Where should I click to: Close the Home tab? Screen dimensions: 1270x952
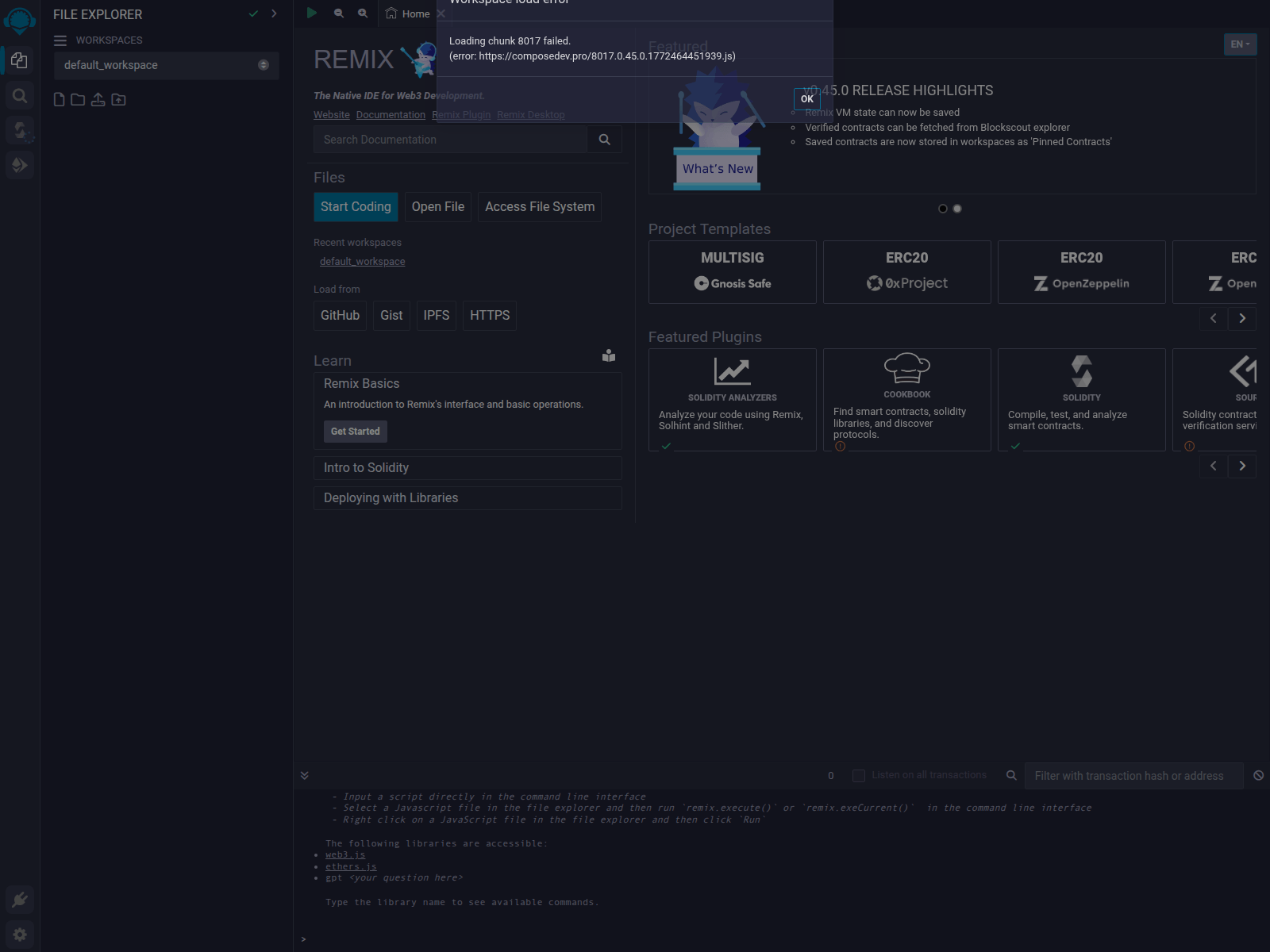pyautogui.click(x=441, y=13)
